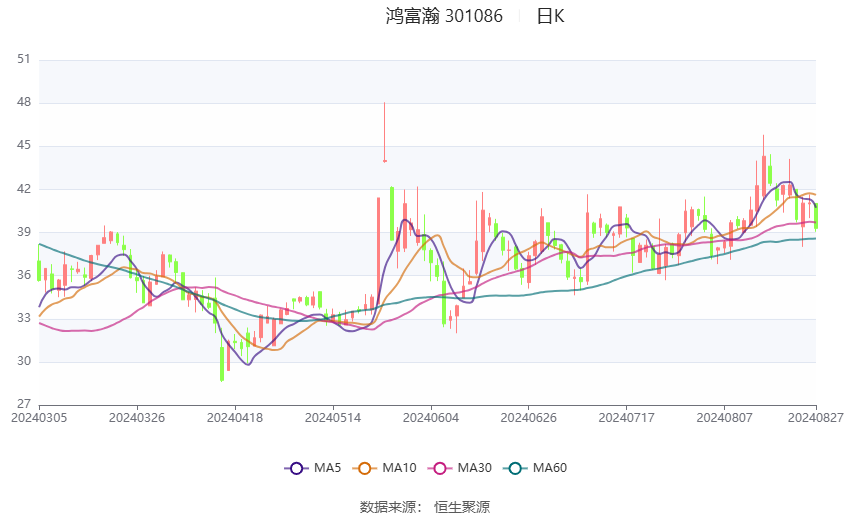Click x-axis date label 20240827
Viewport: 850px width, 517px height.
pyautogui.click(x=816, y=418)
